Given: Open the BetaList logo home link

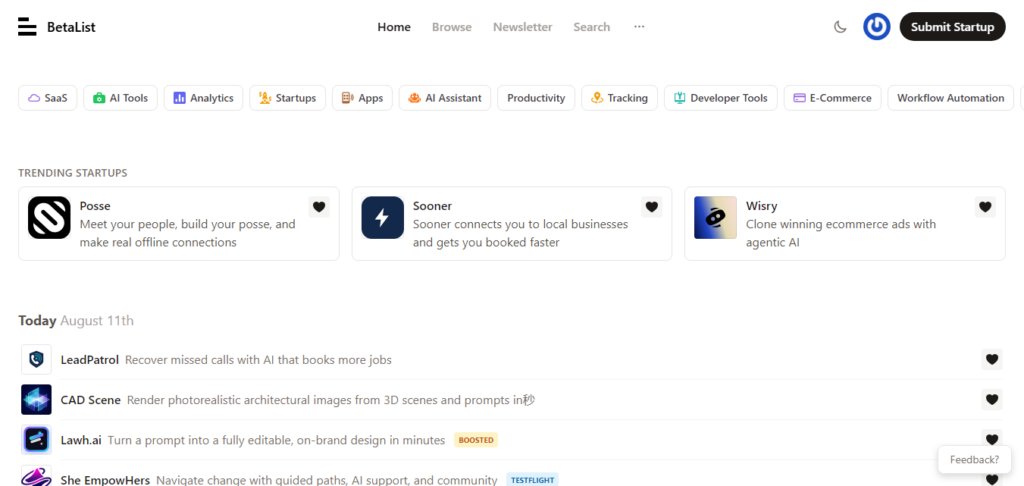Looking at the screenshot, I should click(x=57, y=27).
